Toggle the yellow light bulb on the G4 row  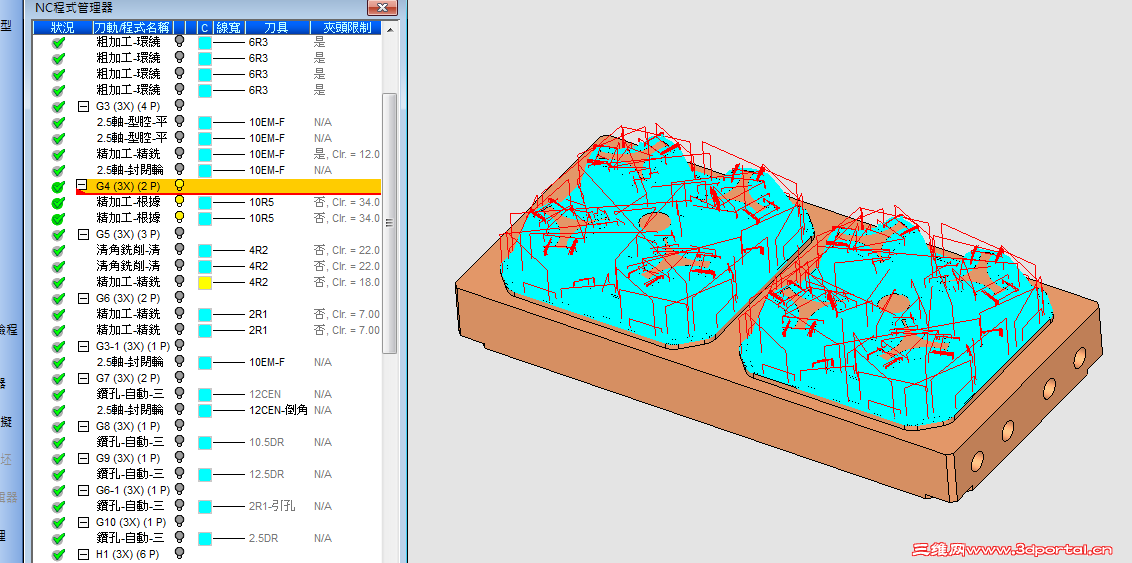[180, 186]
